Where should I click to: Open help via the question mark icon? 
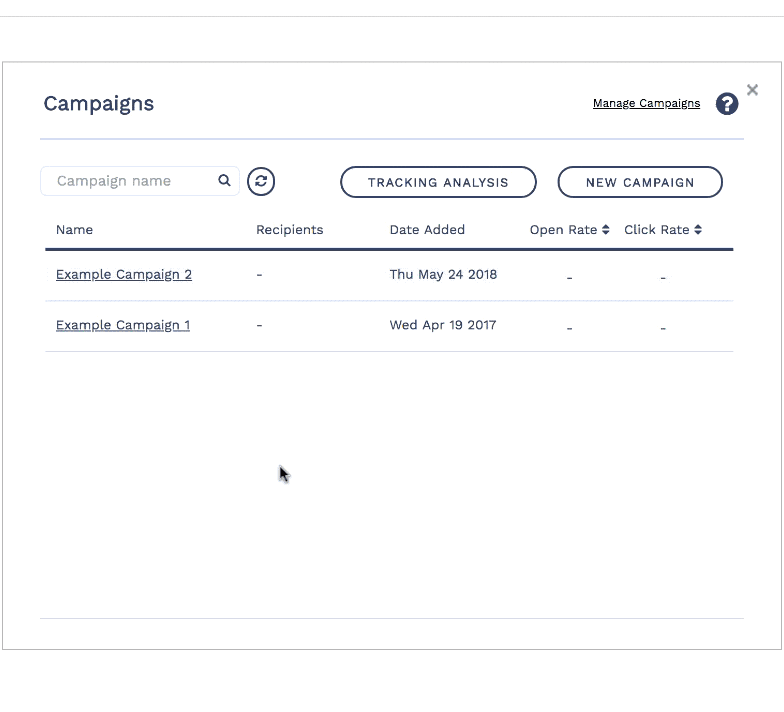(x=726, y=104)
